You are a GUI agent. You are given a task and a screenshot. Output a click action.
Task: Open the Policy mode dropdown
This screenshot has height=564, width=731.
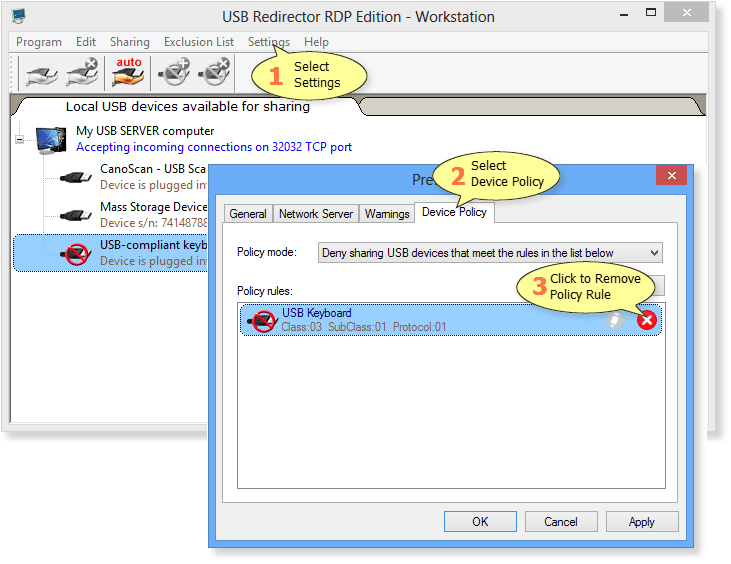(490, 253)
